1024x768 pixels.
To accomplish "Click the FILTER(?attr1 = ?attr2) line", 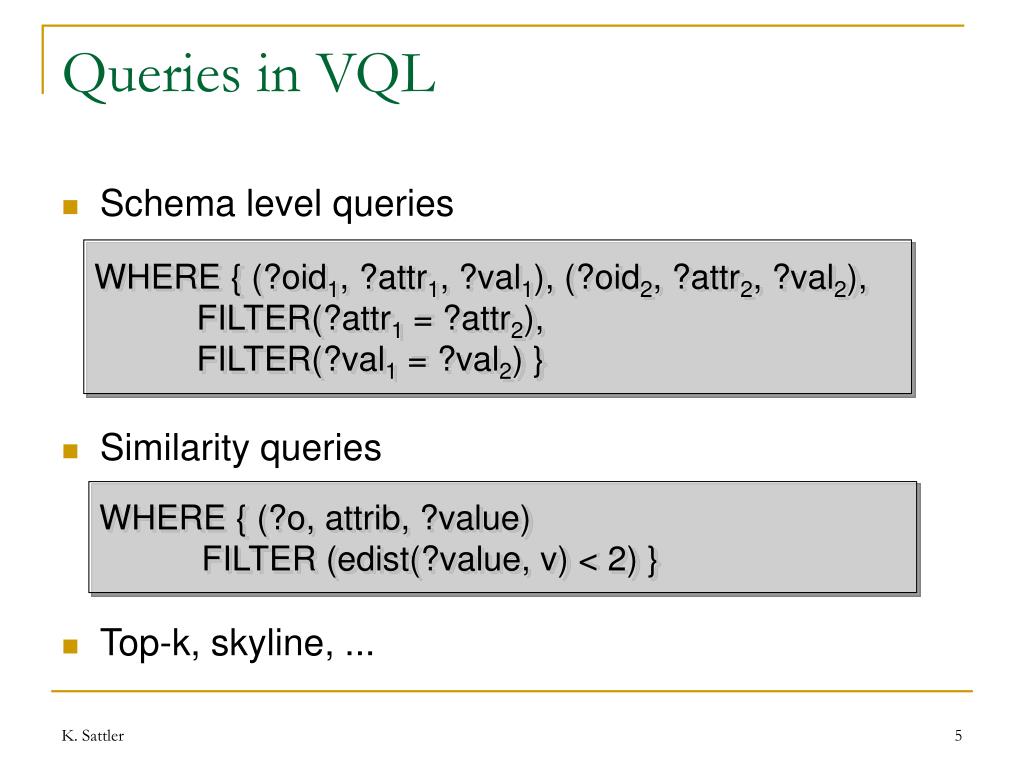I will 370,320.
